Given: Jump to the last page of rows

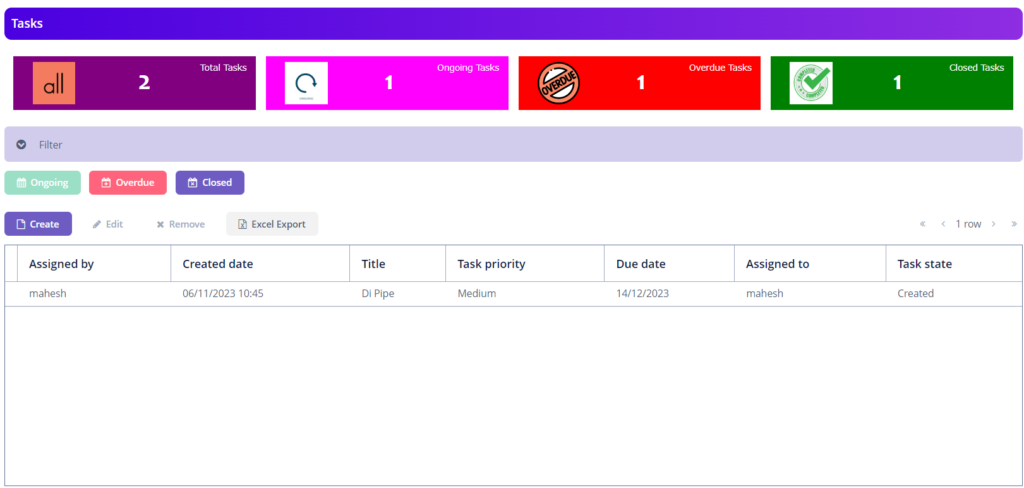Looking at the screenshot, I should tap(1014, 224).
